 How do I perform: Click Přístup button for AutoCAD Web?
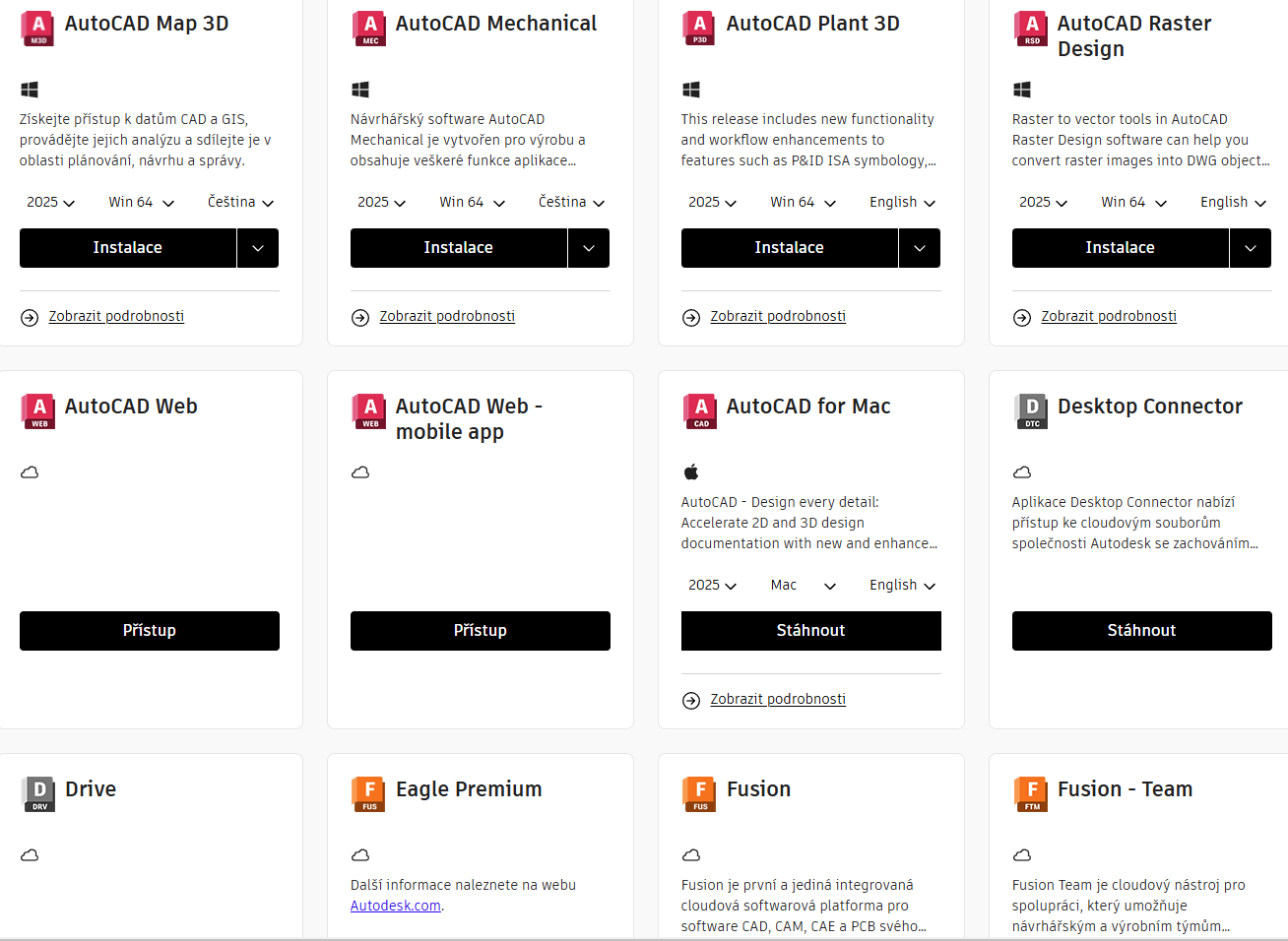coord(150,631)
